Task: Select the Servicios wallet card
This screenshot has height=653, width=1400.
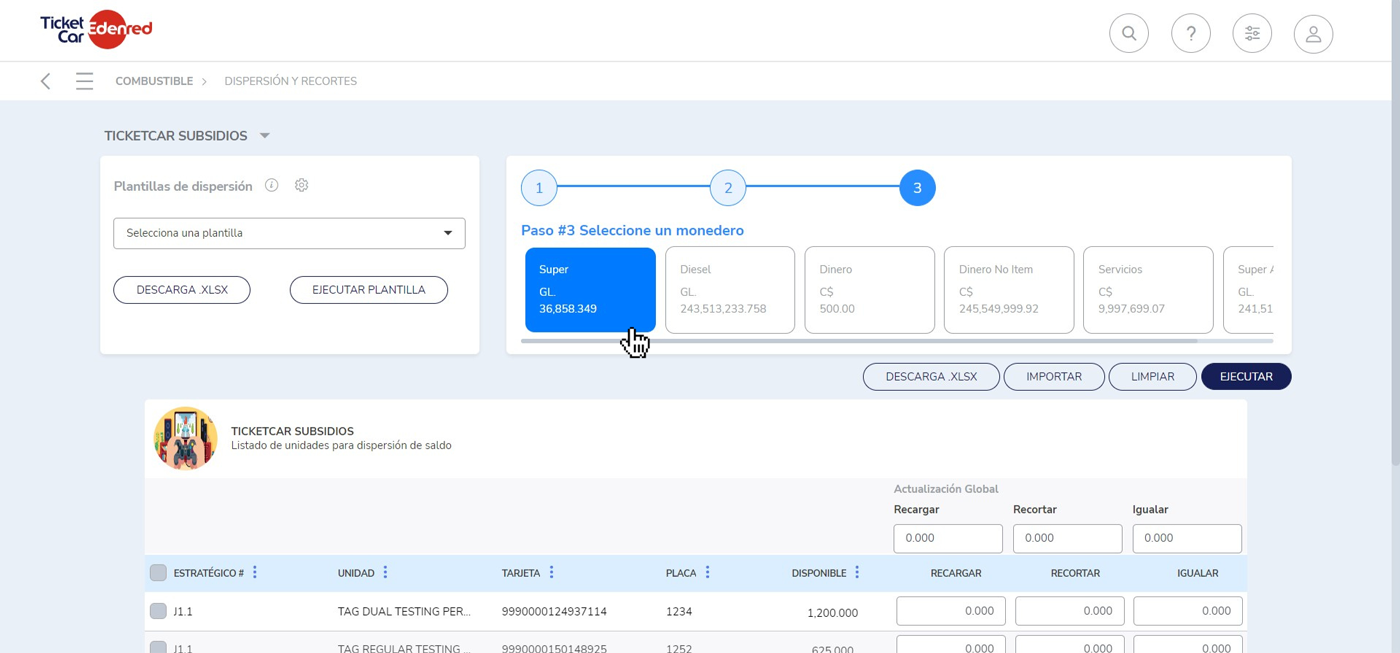Action: 1148,290
